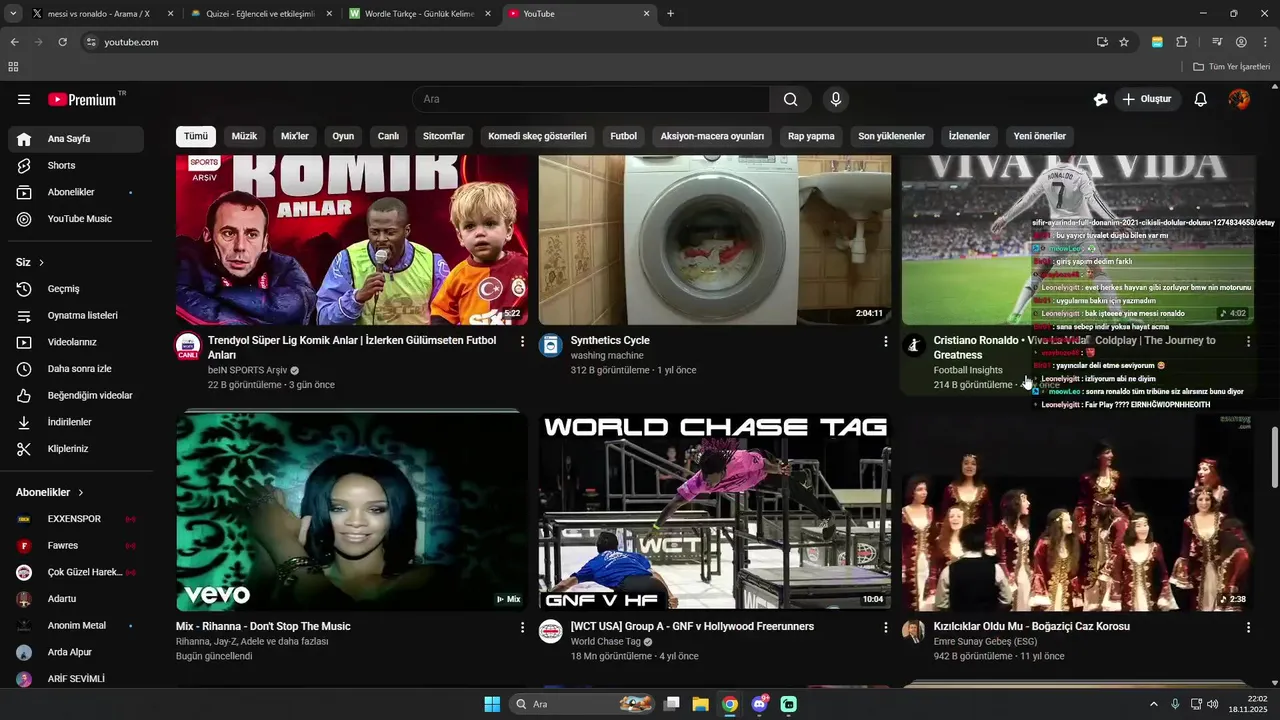Open Chrome extensions puzzle icon
Viewport: 1280px width, 720px height.
click(x=1182, y=42)
